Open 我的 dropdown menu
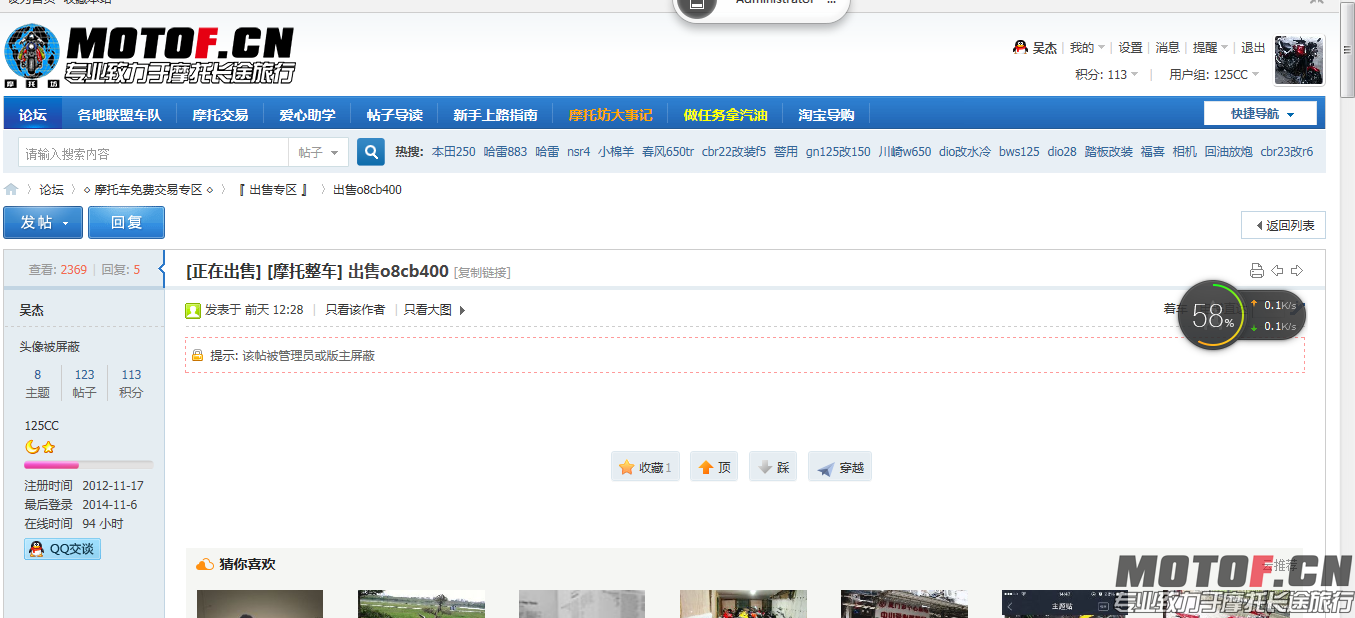Screen dimensions: 1355x618 tap(1087, 47)
